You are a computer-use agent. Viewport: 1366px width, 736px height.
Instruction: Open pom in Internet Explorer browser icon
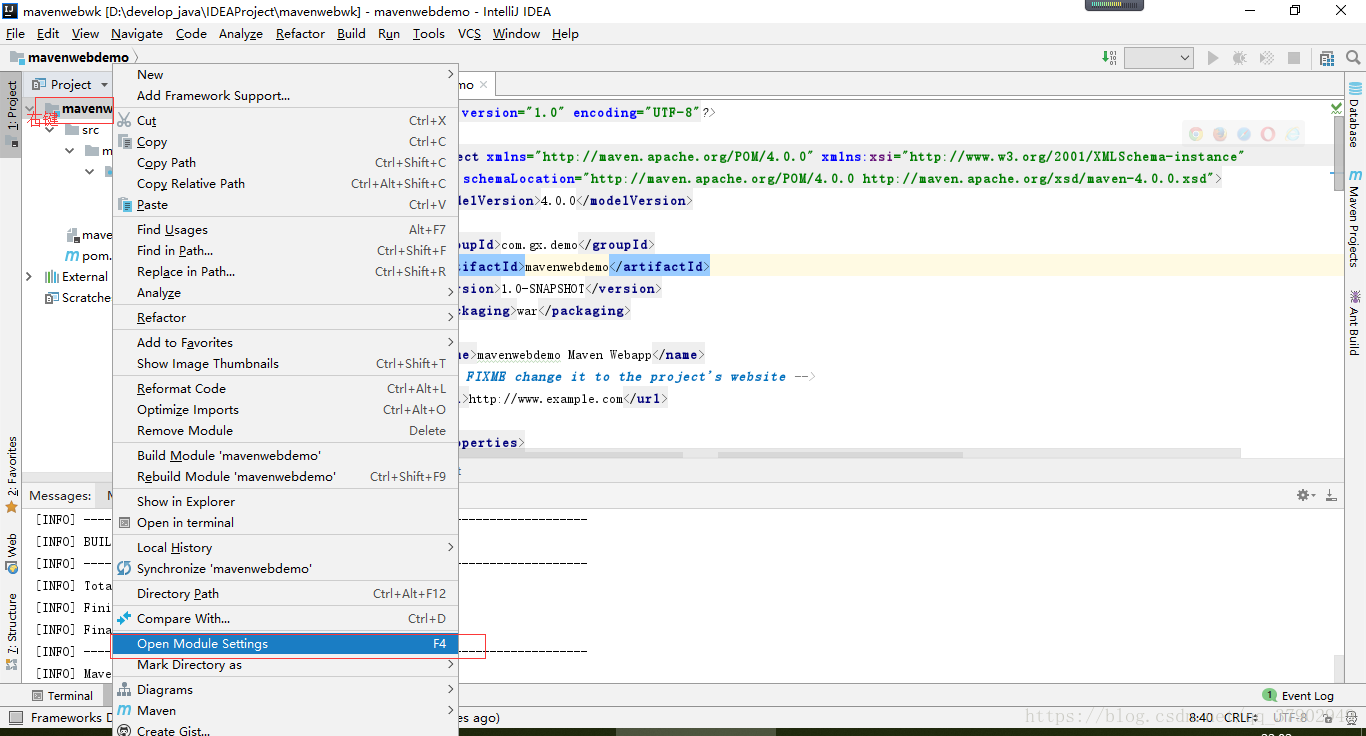point(1293,134)
